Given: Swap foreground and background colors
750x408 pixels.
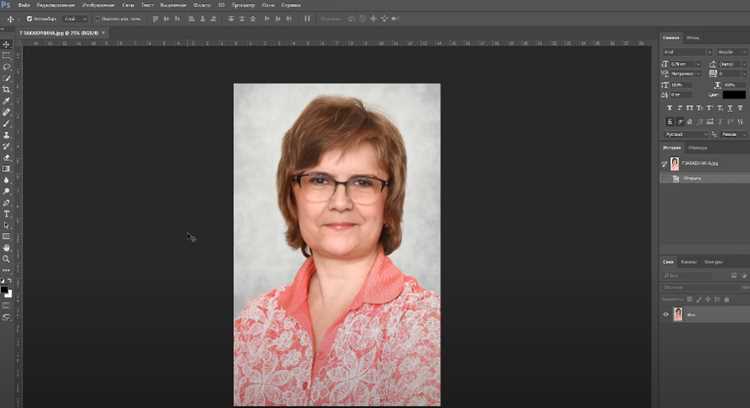Looking at the screenshot, I should coord(10,281).
